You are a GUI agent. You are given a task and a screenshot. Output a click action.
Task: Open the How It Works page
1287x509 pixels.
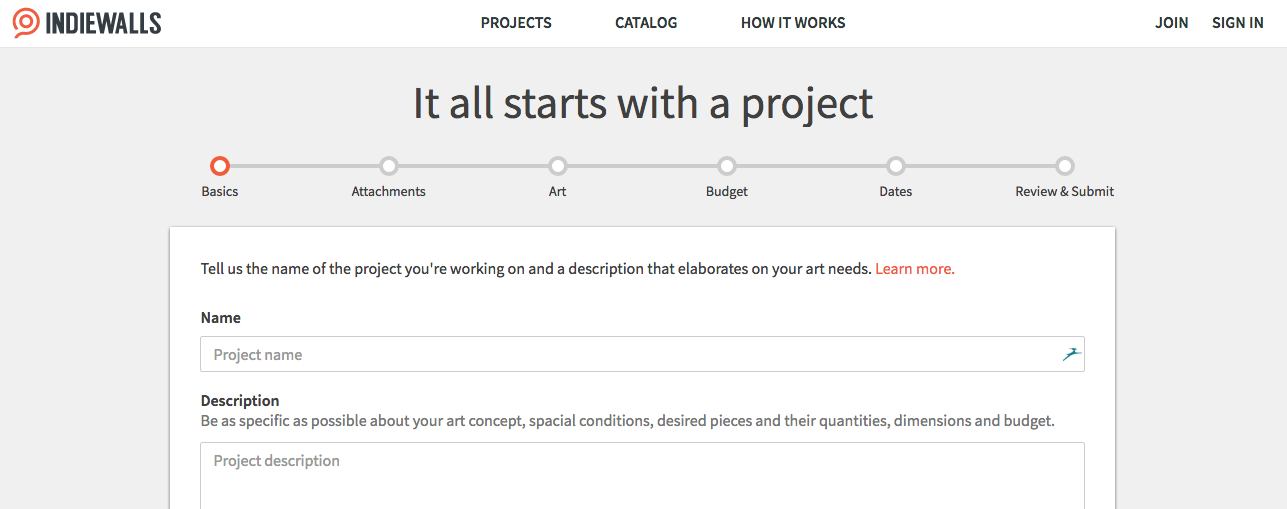tap(793, 23)
